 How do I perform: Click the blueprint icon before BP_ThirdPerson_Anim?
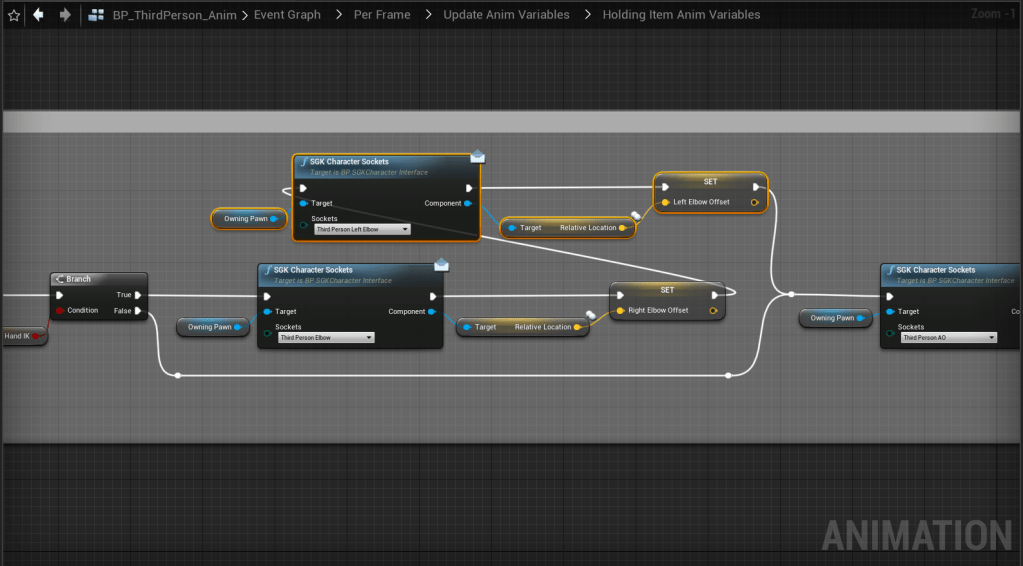(x=97, y=15)
